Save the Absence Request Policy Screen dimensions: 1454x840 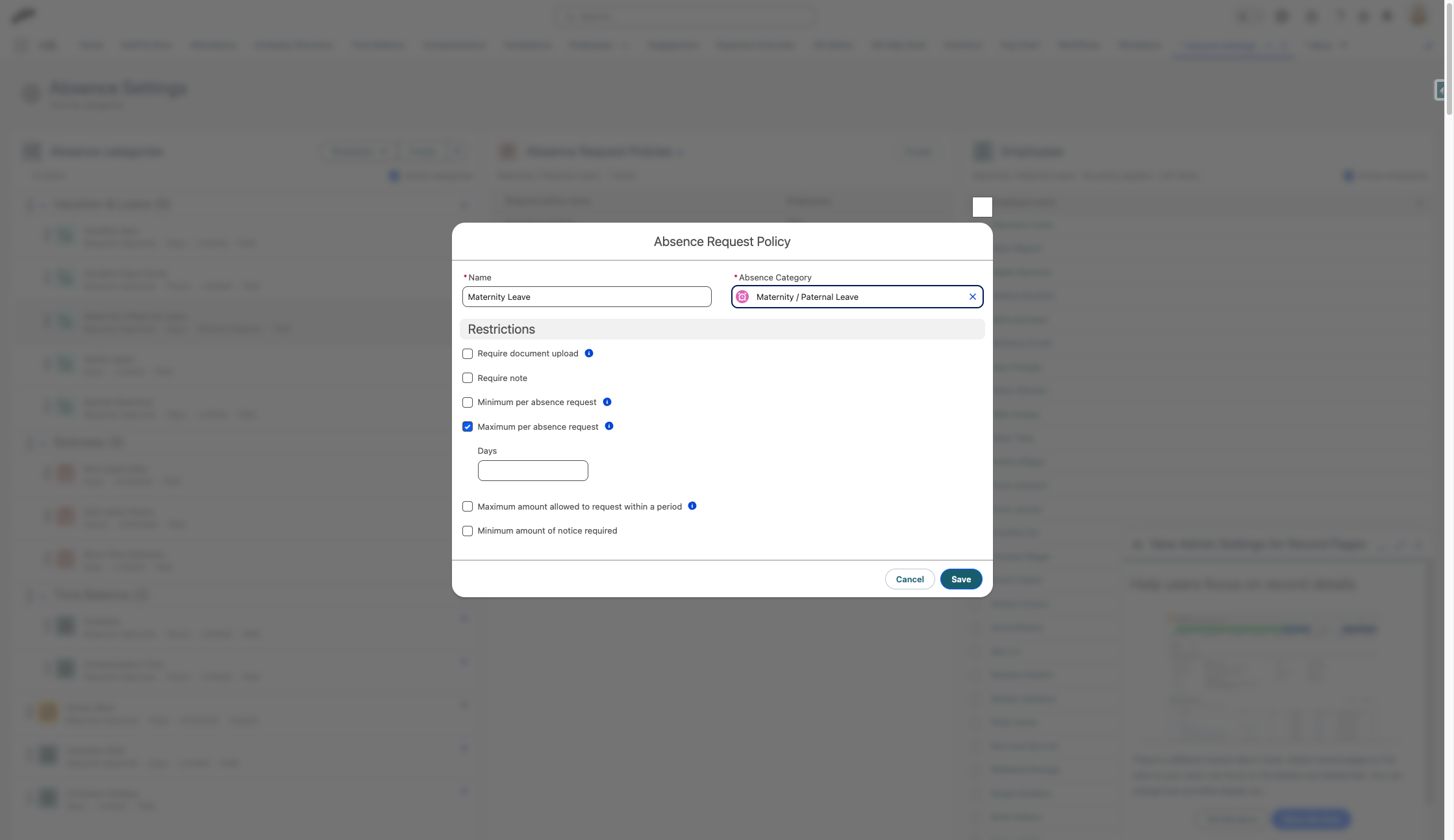click(961, 578)
